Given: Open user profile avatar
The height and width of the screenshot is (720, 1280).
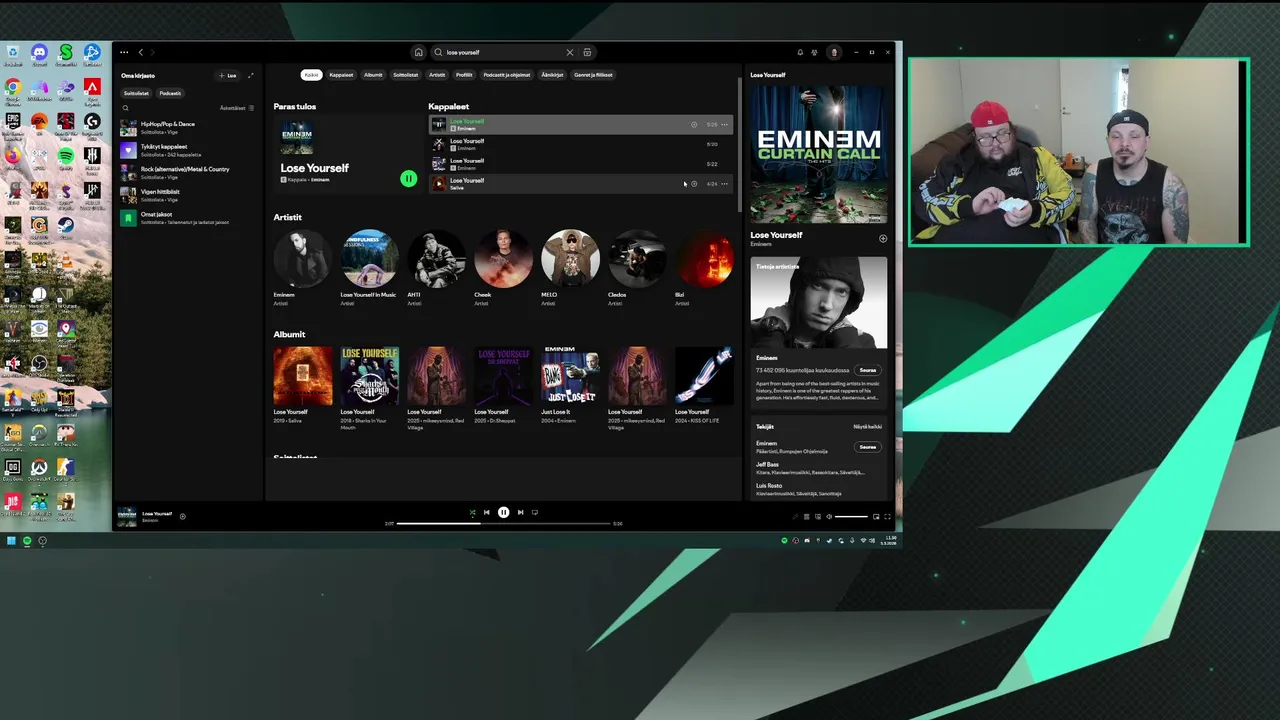Looking at the screenshot, I should tap(834, 52).
